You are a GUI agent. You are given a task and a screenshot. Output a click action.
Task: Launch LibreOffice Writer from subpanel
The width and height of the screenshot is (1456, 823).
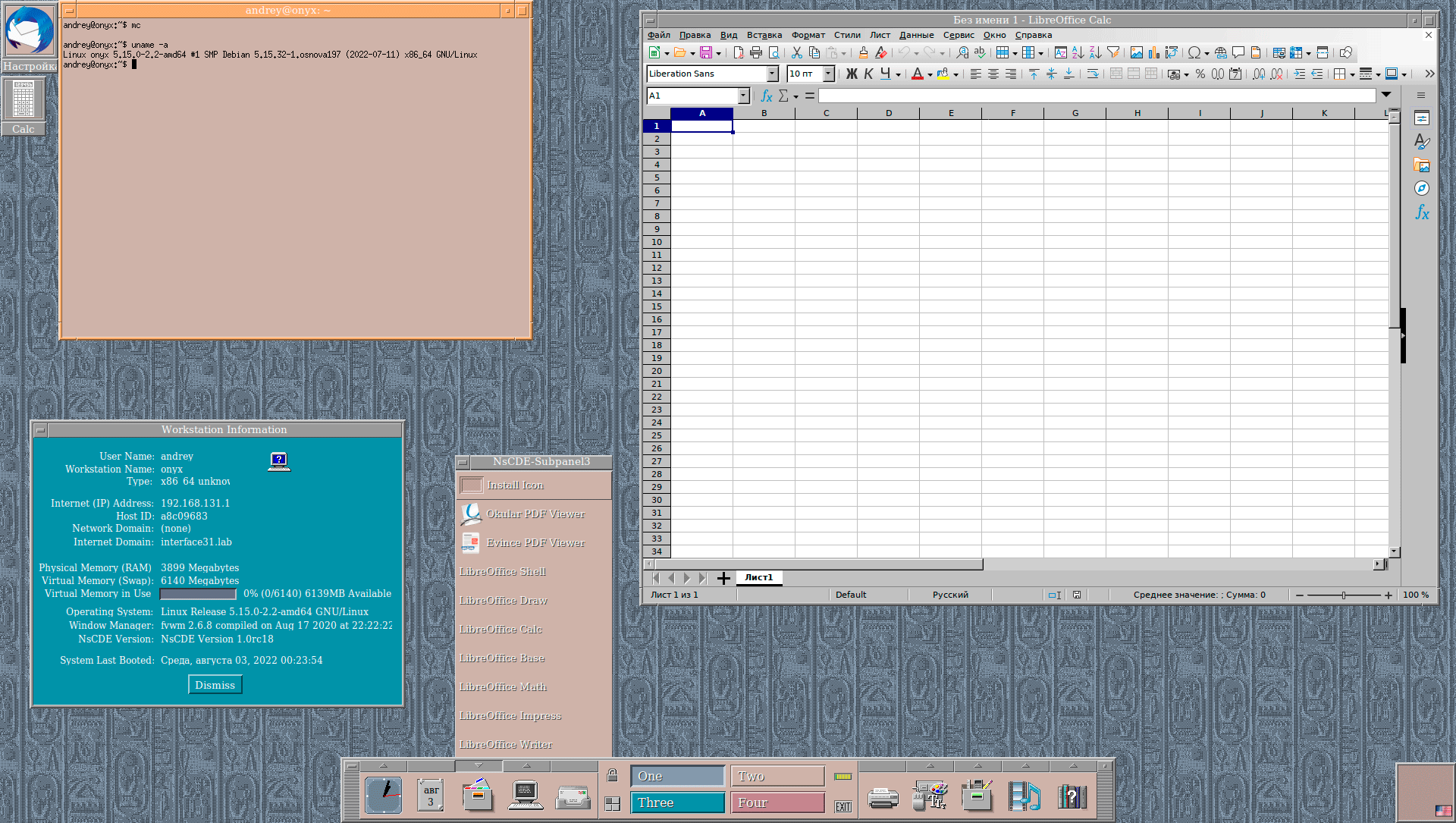tap(506, 744)
